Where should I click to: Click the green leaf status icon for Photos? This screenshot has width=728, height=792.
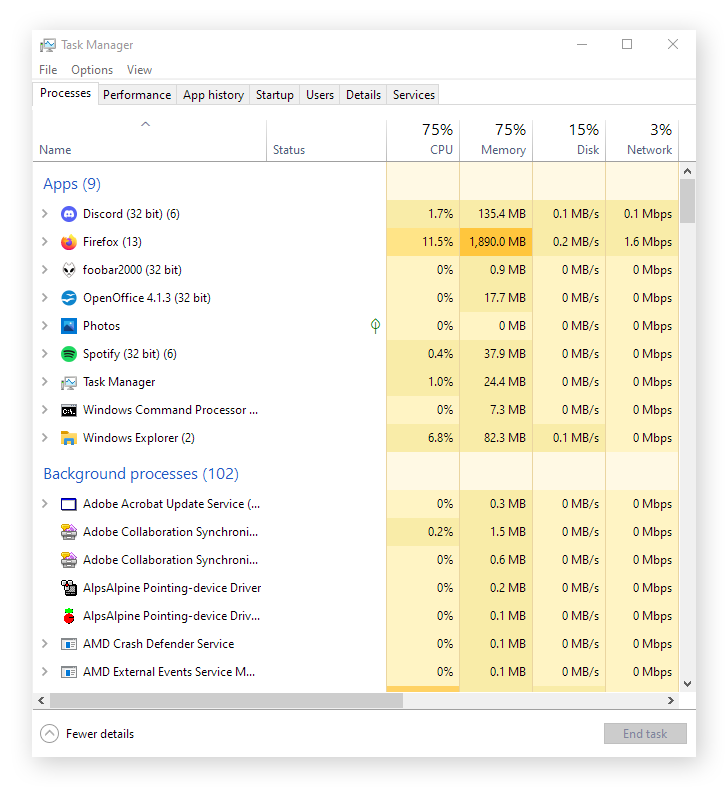pos(375,326)
